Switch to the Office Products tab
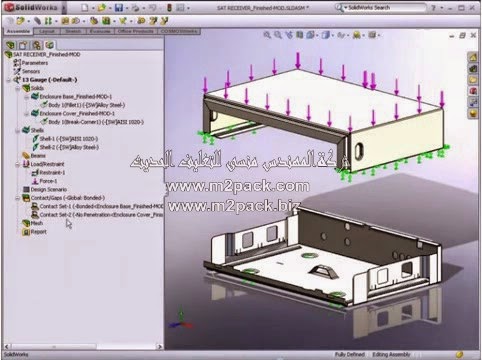The width and height of the screenshot is (482, 360). (x=136, y=31)
